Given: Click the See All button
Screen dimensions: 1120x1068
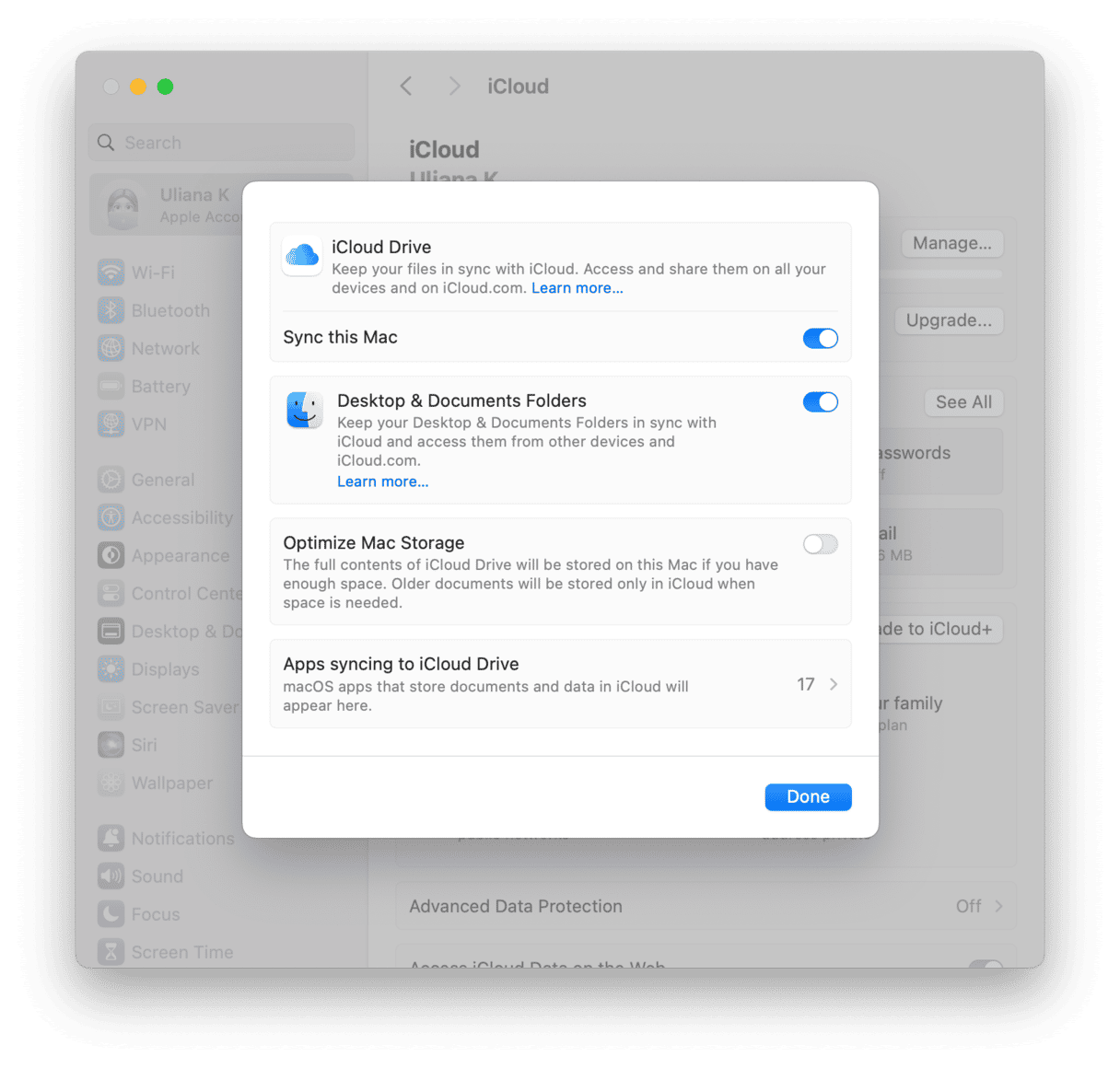Looking at the screenshot, I should [963, 401].
